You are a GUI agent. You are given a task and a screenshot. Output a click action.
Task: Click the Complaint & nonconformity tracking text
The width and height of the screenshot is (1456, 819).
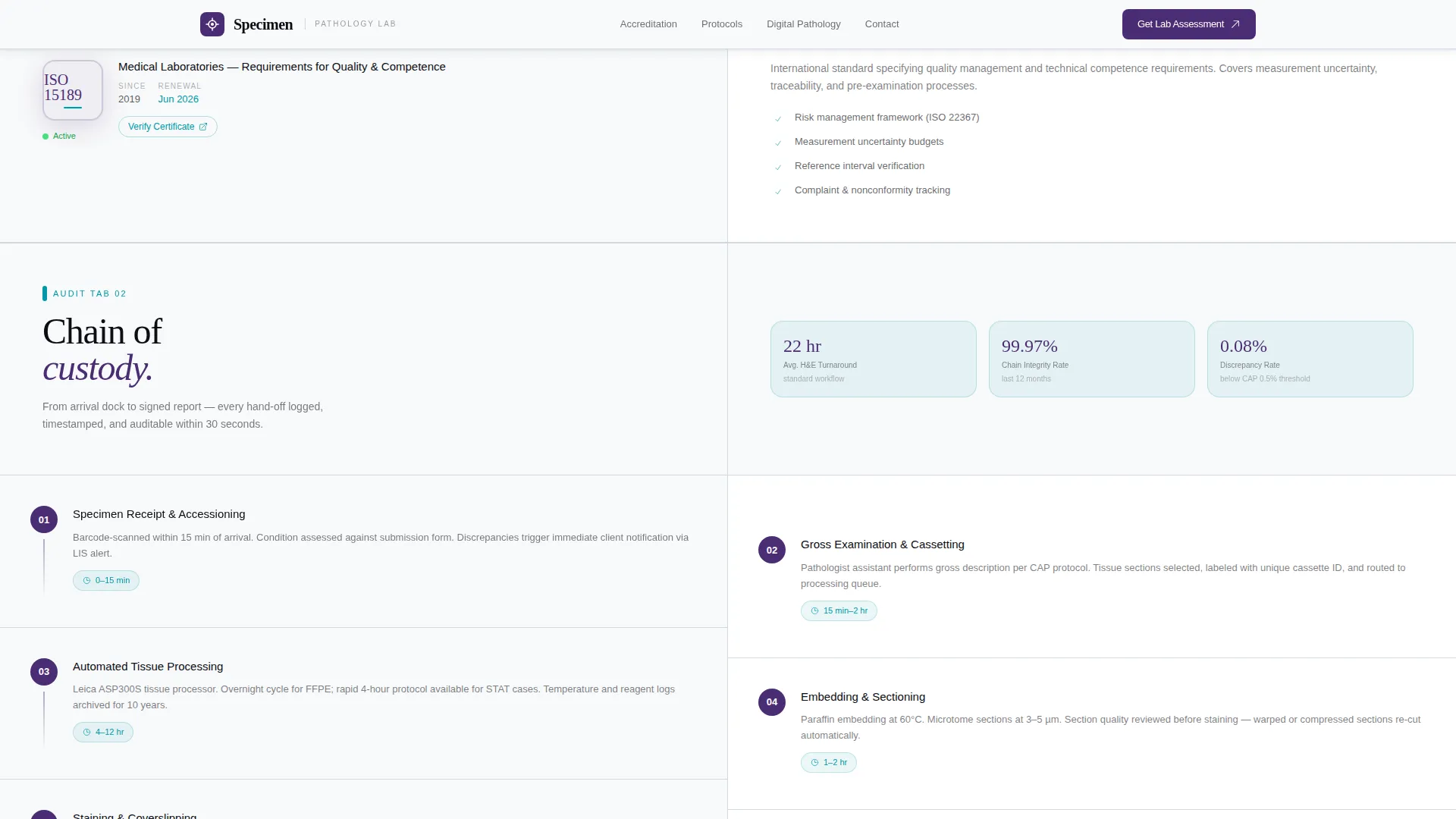[x=872, y=190]
